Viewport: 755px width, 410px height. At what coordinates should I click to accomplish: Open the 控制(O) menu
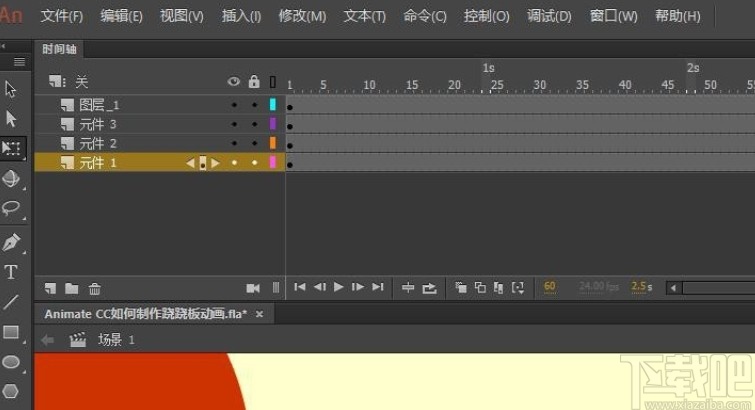486,16
